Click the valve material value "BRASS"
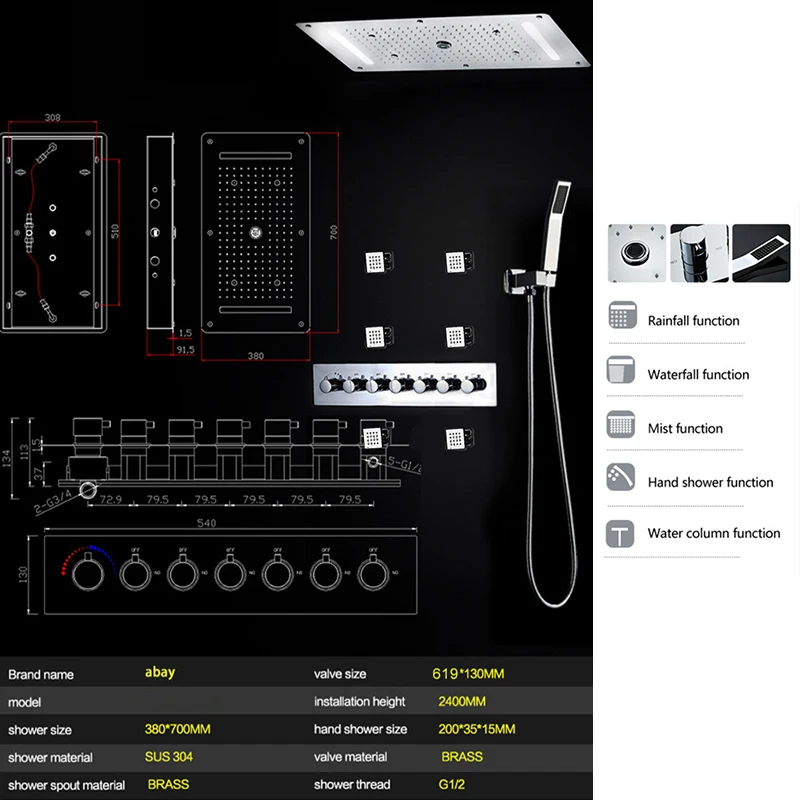The image size is (800, 800). (x=462, y=757)
